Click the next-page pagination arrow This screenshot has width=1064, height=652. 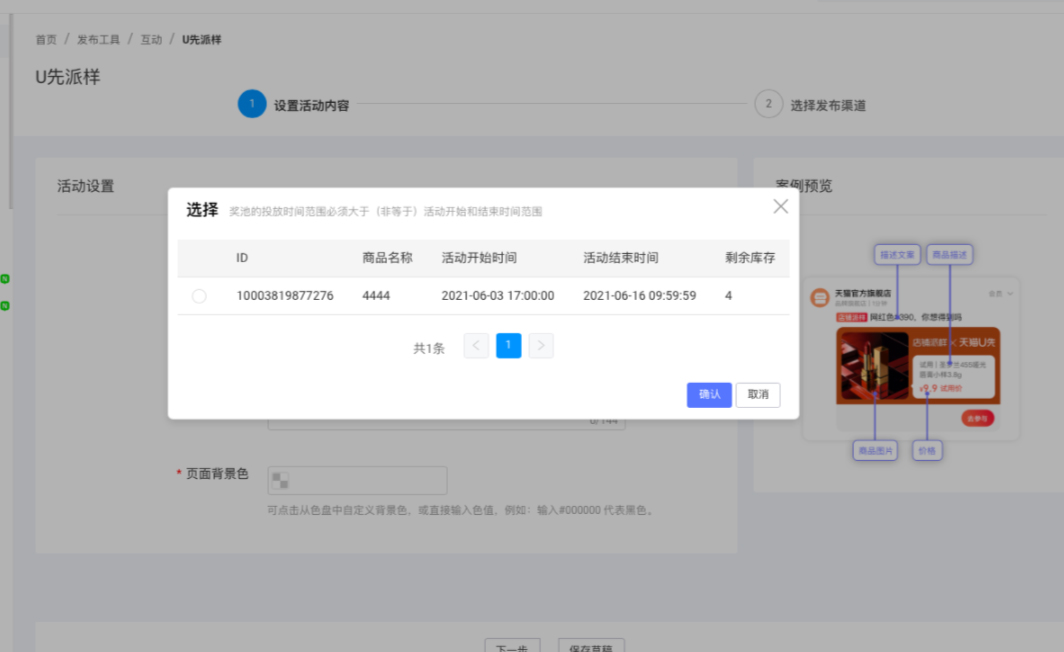click(540, 345)
